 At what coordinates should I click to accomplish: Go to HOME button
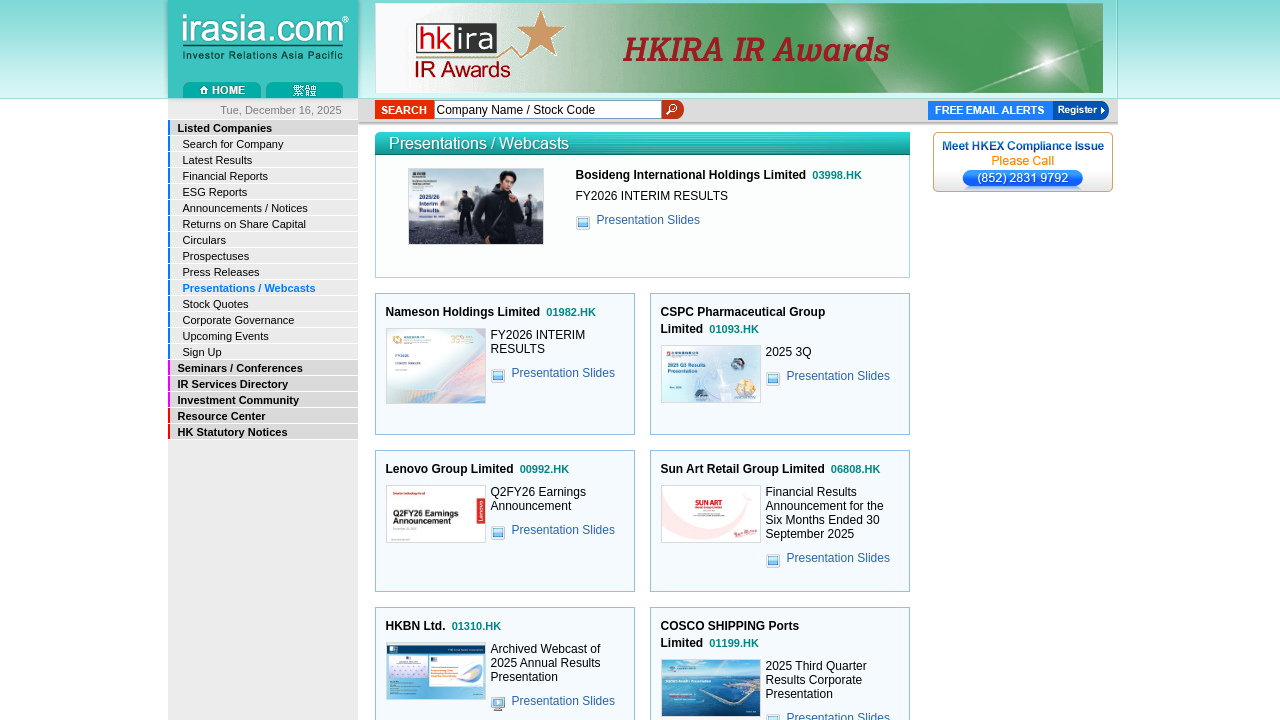222,90
